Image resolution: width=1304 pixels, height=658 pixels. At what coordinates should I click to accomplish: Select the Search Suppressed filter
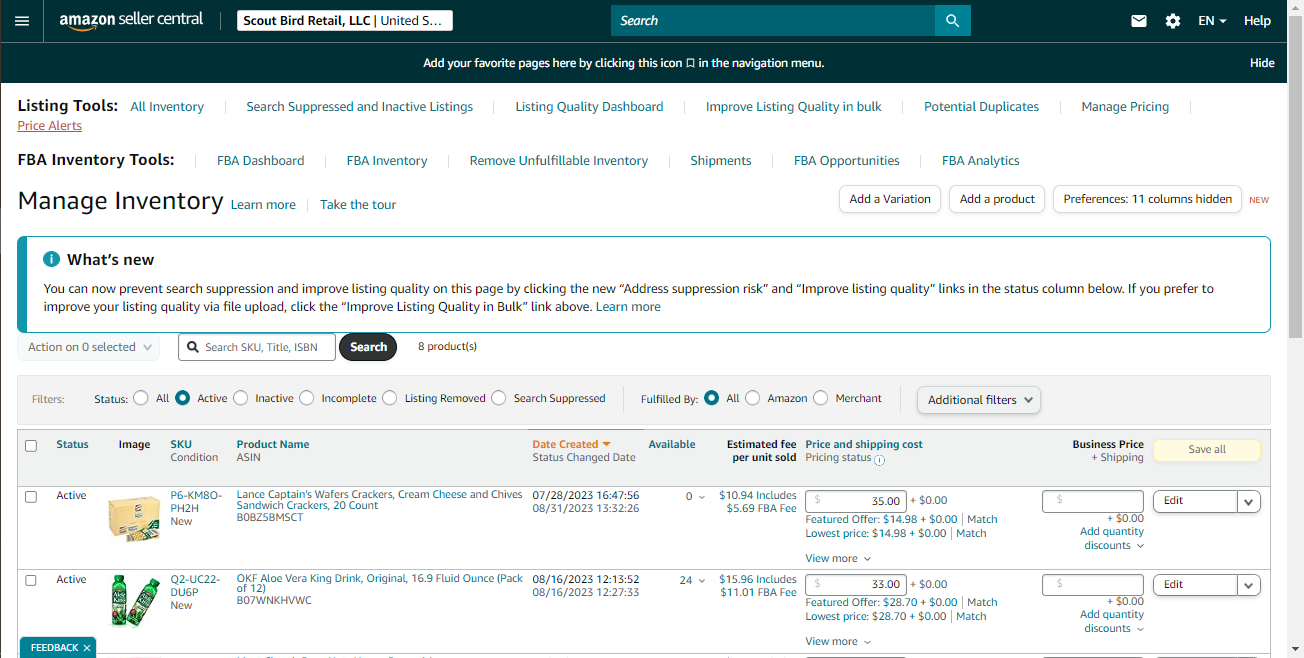(x=499, y=398)
